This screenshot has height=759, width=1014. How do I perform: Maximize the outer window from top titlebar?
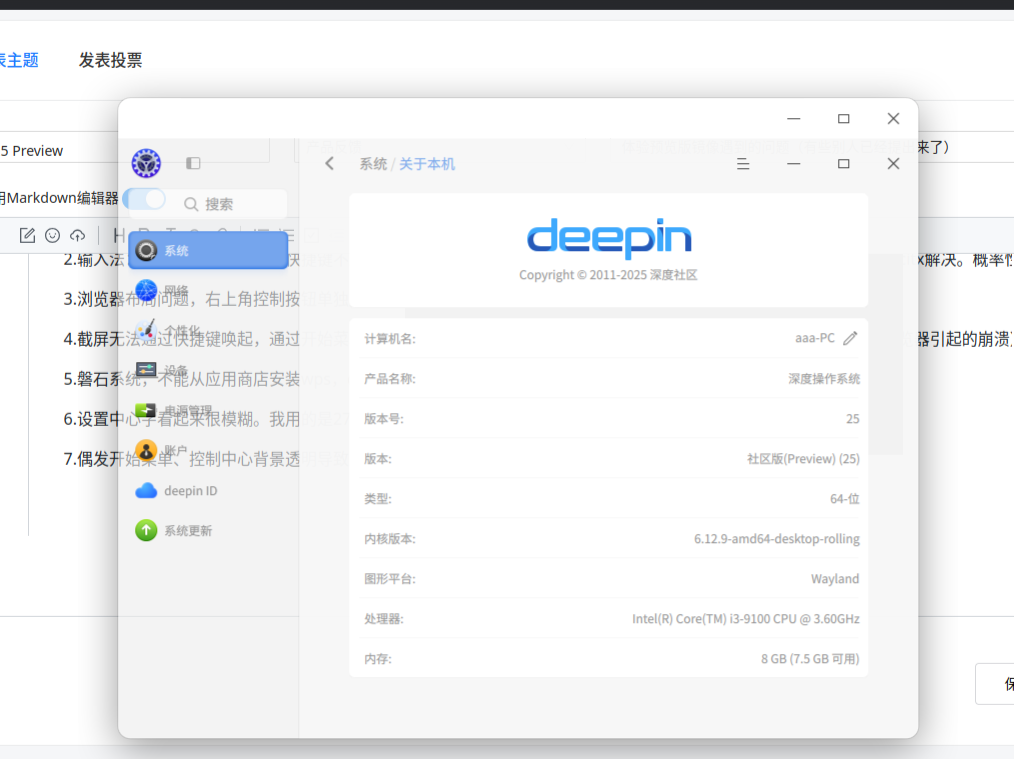(843, 119)
